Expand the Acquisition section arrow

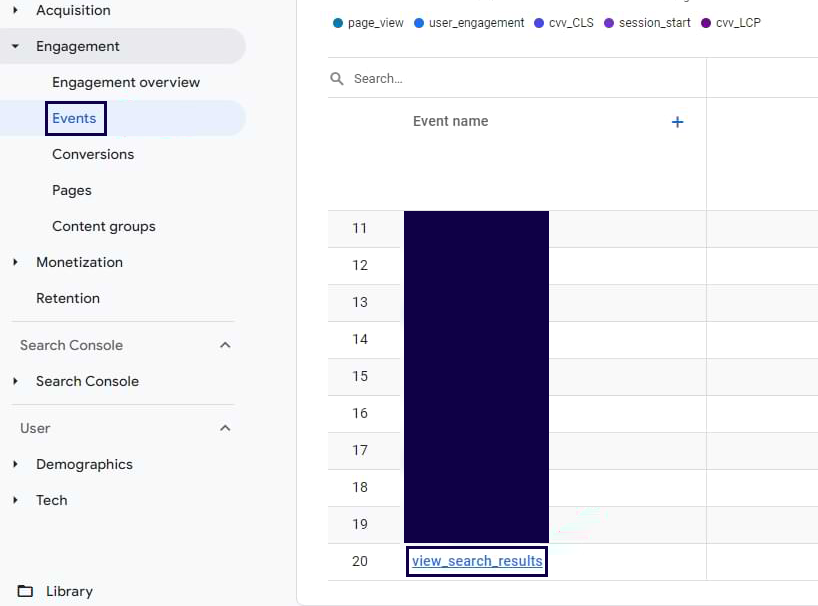(x=16, y=10)
